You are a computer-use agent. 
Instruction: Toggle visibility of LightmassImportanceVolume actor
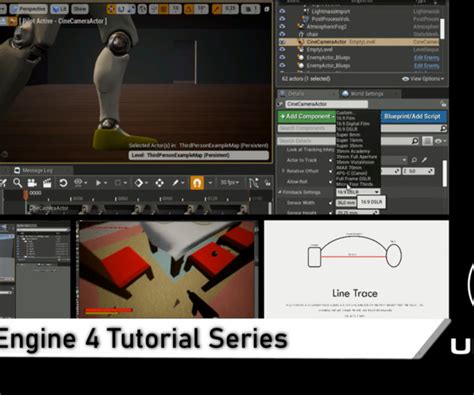click(x=283, y=11)
